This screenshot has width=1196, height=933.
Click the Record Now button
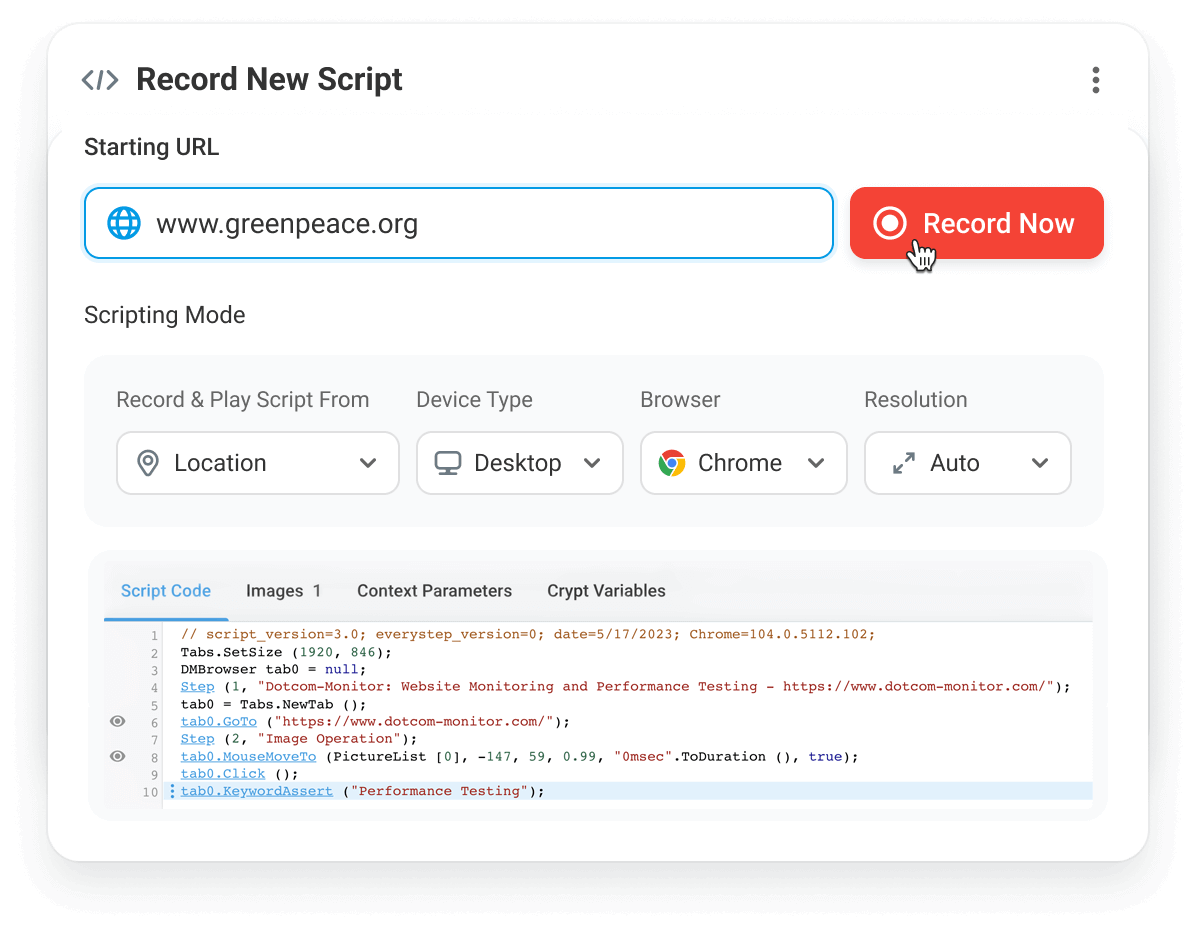(976, 223)
